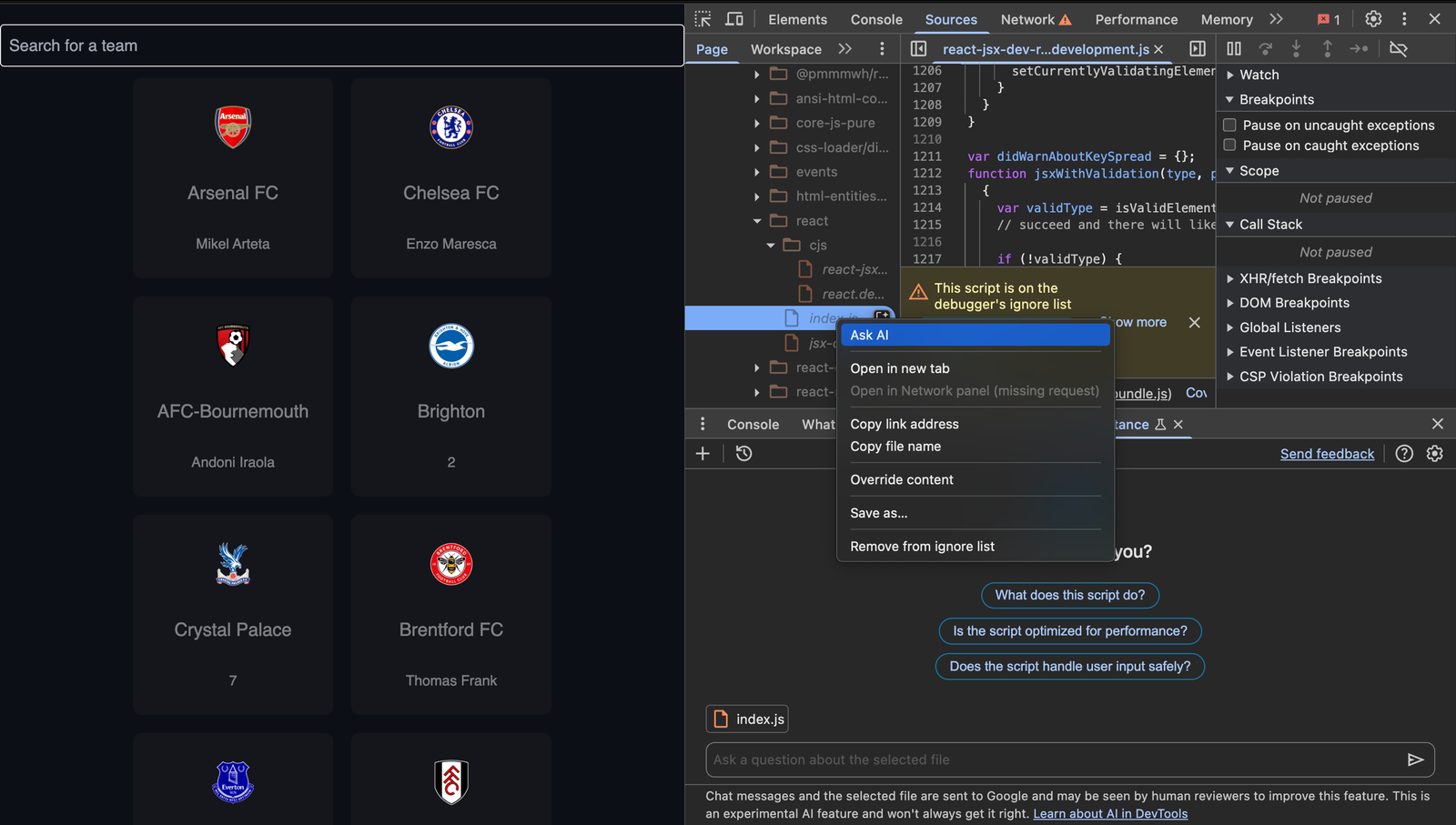Open DevTools settings gear icon
1456x825 pixels.
[1373, 19]
